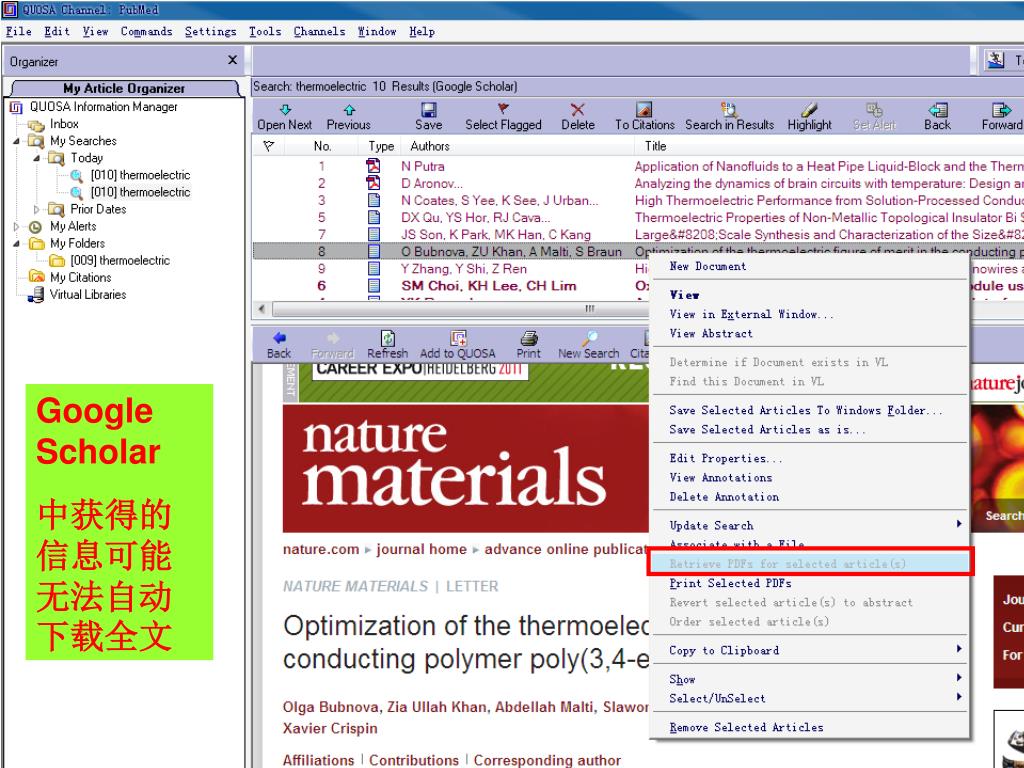Viewport: 1024px width, 768px height.
Task: Click document icon in Y Zhang row
Action: (374, 268)
